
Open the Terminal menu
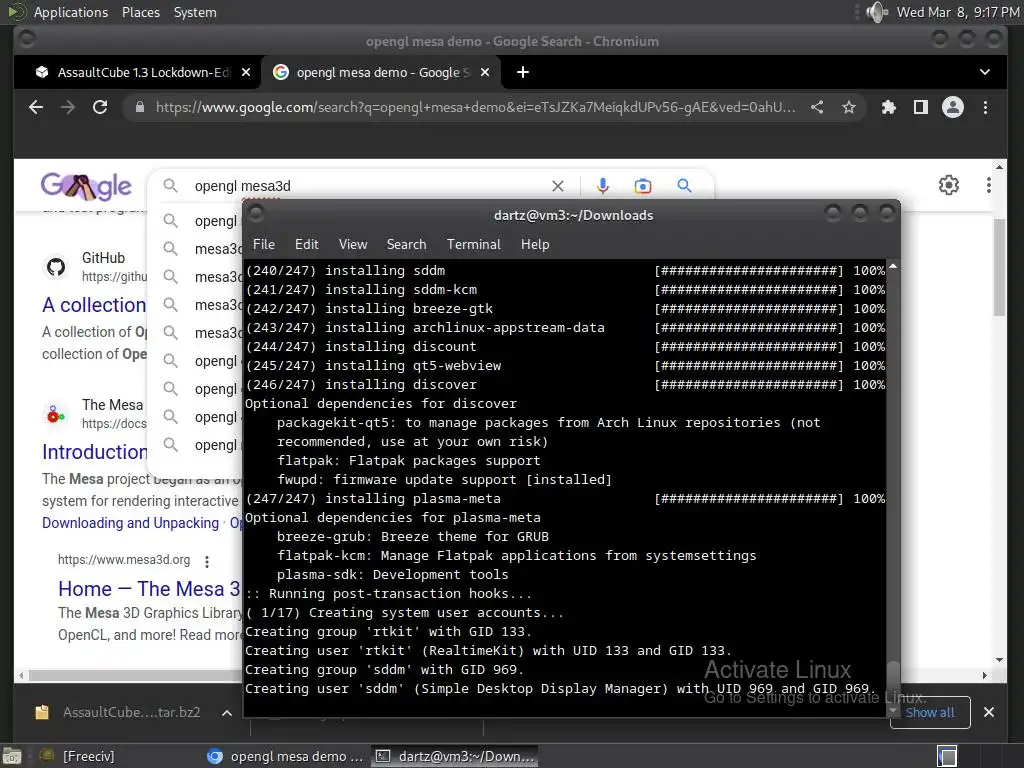[x=473, y=244]
